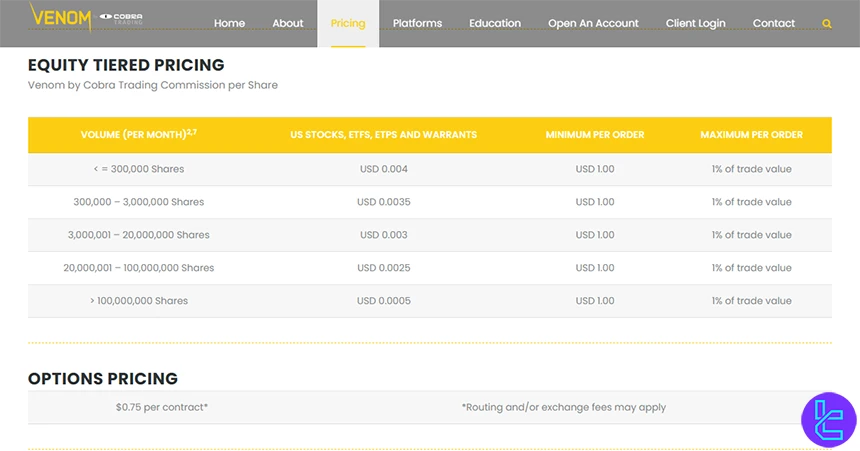The width and height of the screenshot is (860, 451).
Task: Click the USD 0.0005 rate
Action: coord(383,301)
